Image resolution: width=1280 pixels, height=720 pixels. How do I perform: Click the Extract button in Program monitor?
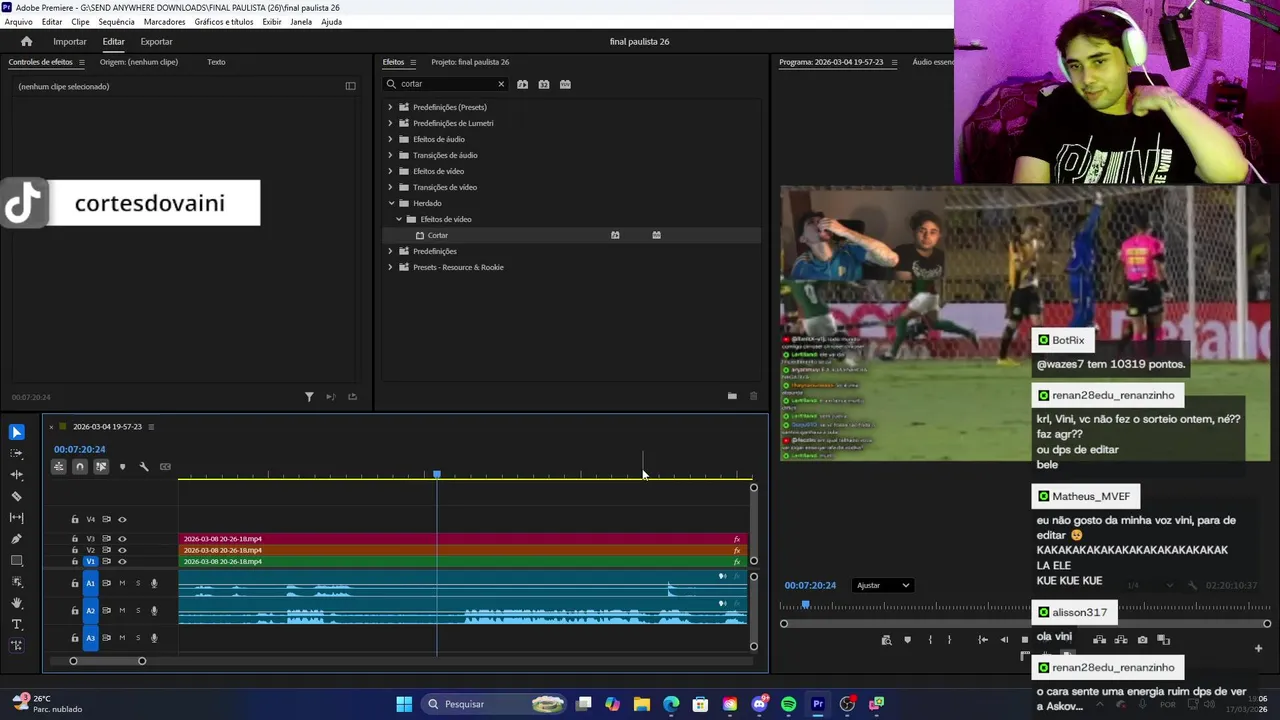(1121, 640)
